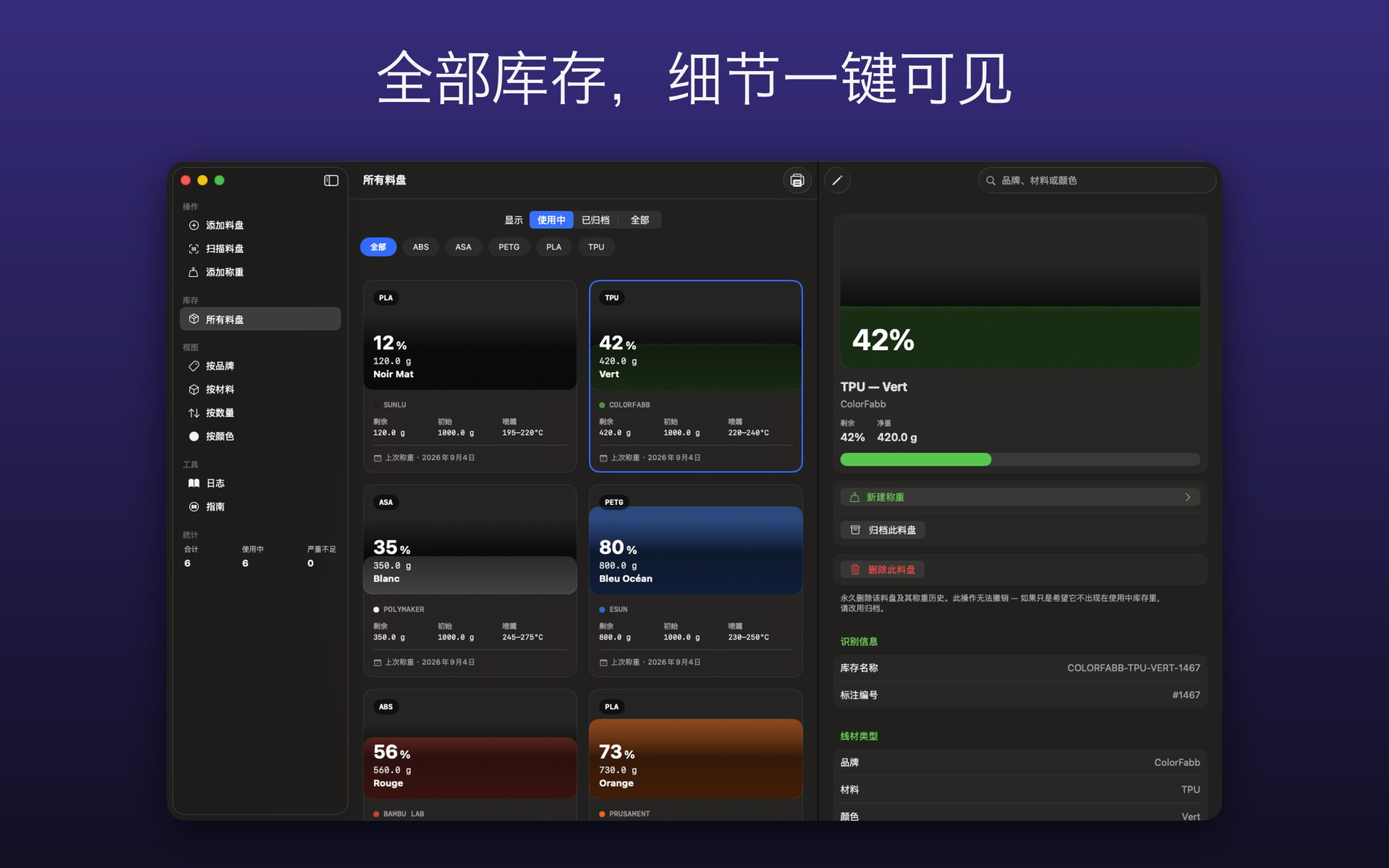Click the trash icon for 删除此料盘

(855, 570)
